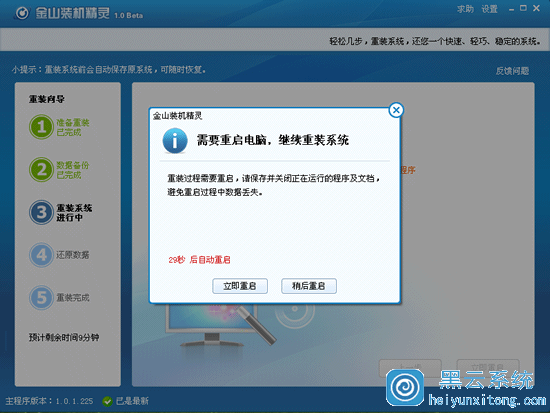Click the 金山装机精灵 logo icon

[x=22, y=13]
